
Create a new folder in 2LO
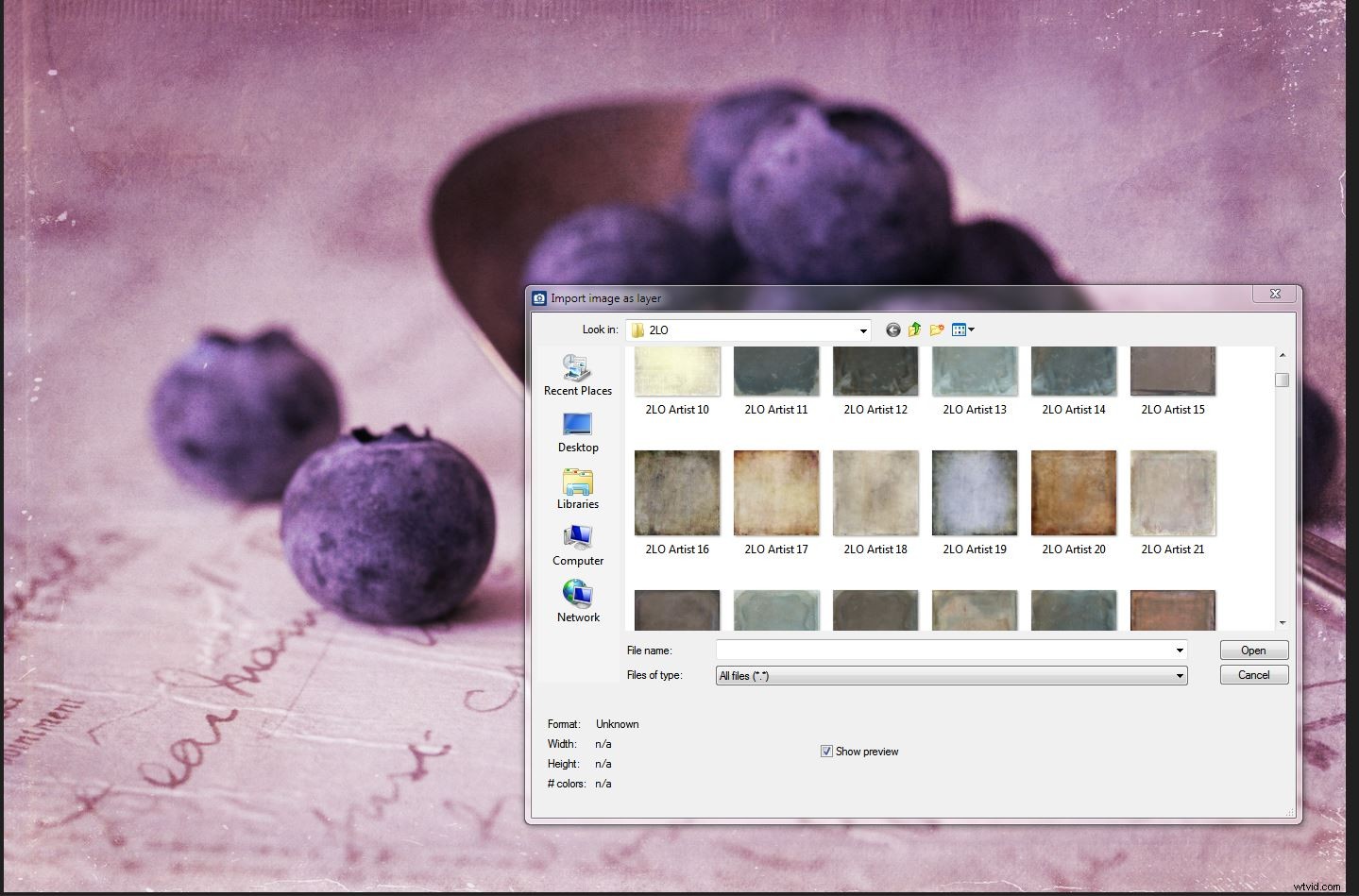[x=937, y=330]
